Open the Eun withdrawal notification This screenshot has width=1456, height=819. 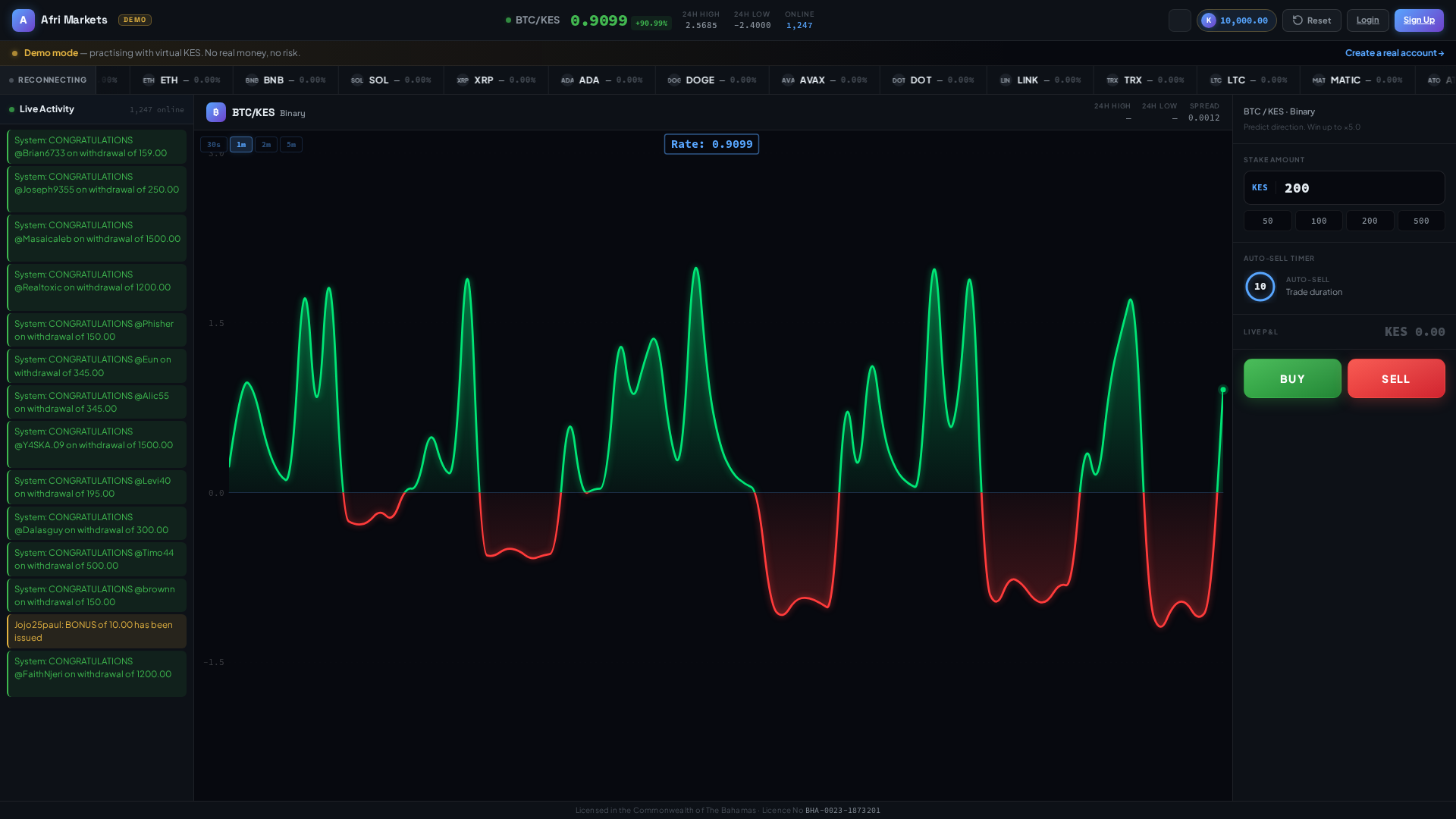(96, 366)
